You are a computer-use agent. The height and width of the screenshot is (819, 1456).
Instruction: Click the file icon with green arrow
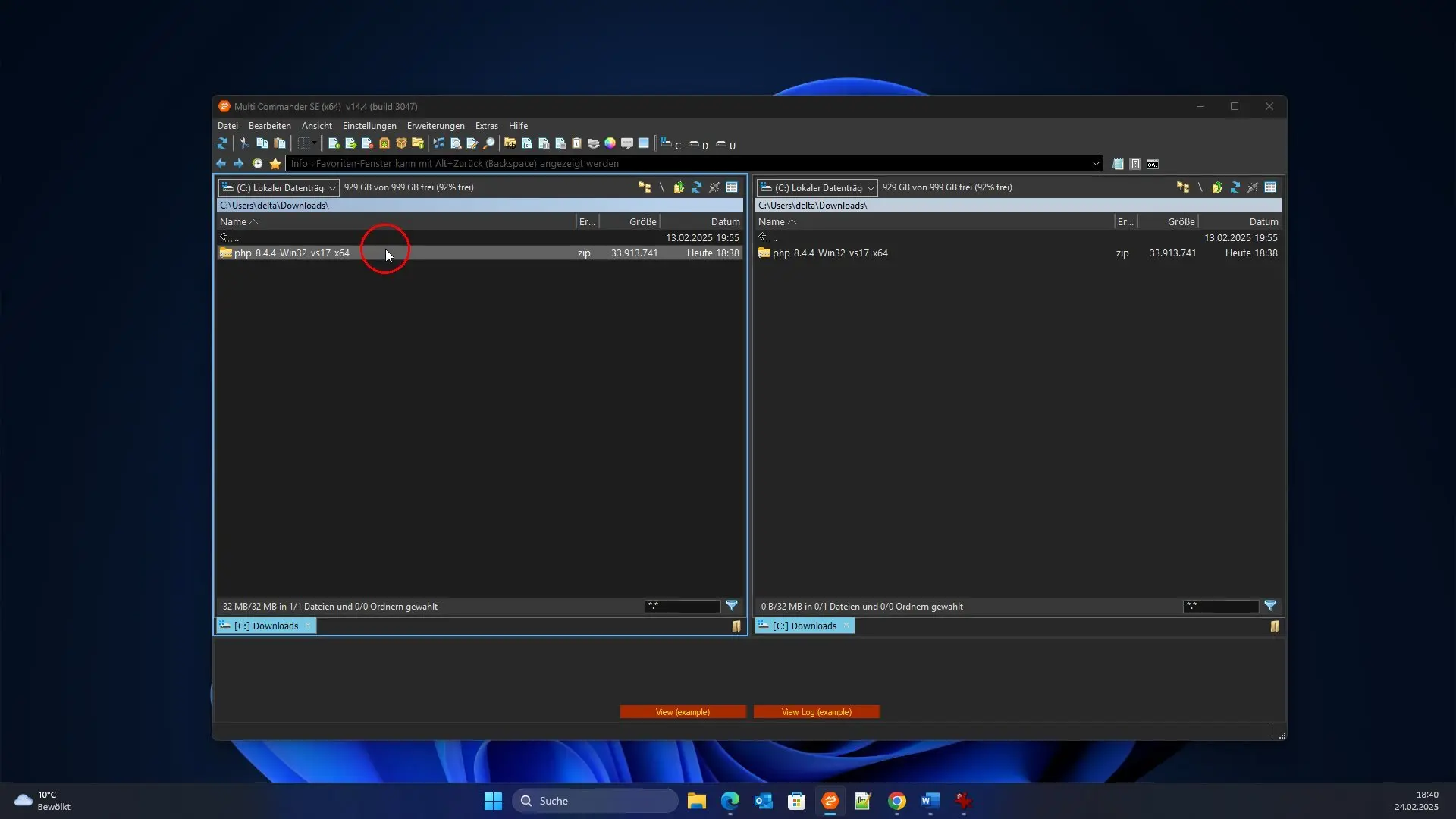350,143
